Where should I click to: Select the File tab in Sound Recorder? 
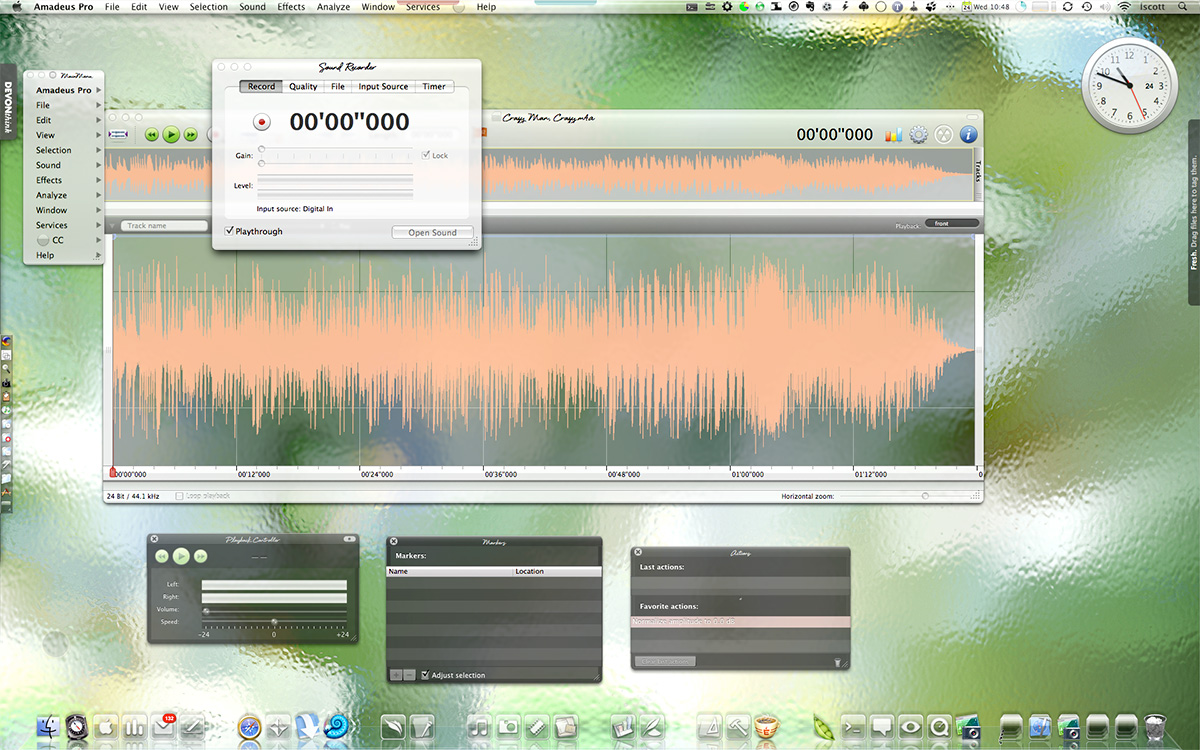[338, 86]
